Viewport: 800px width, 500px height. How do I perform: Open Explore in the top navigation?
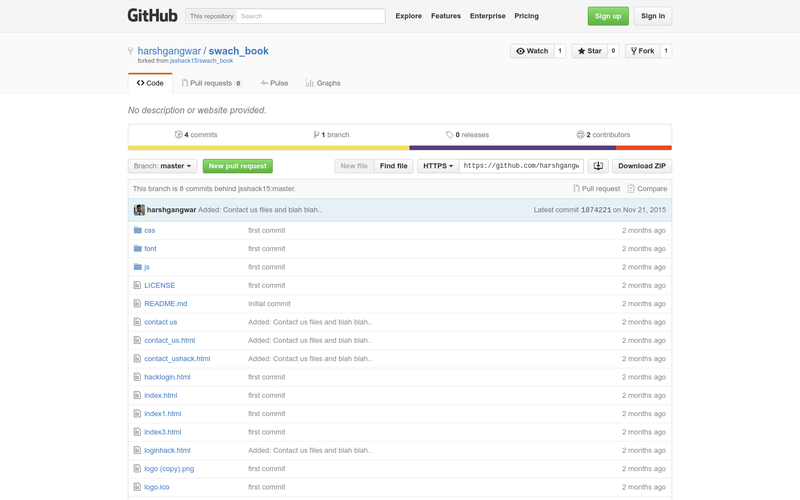click(409, 16)
